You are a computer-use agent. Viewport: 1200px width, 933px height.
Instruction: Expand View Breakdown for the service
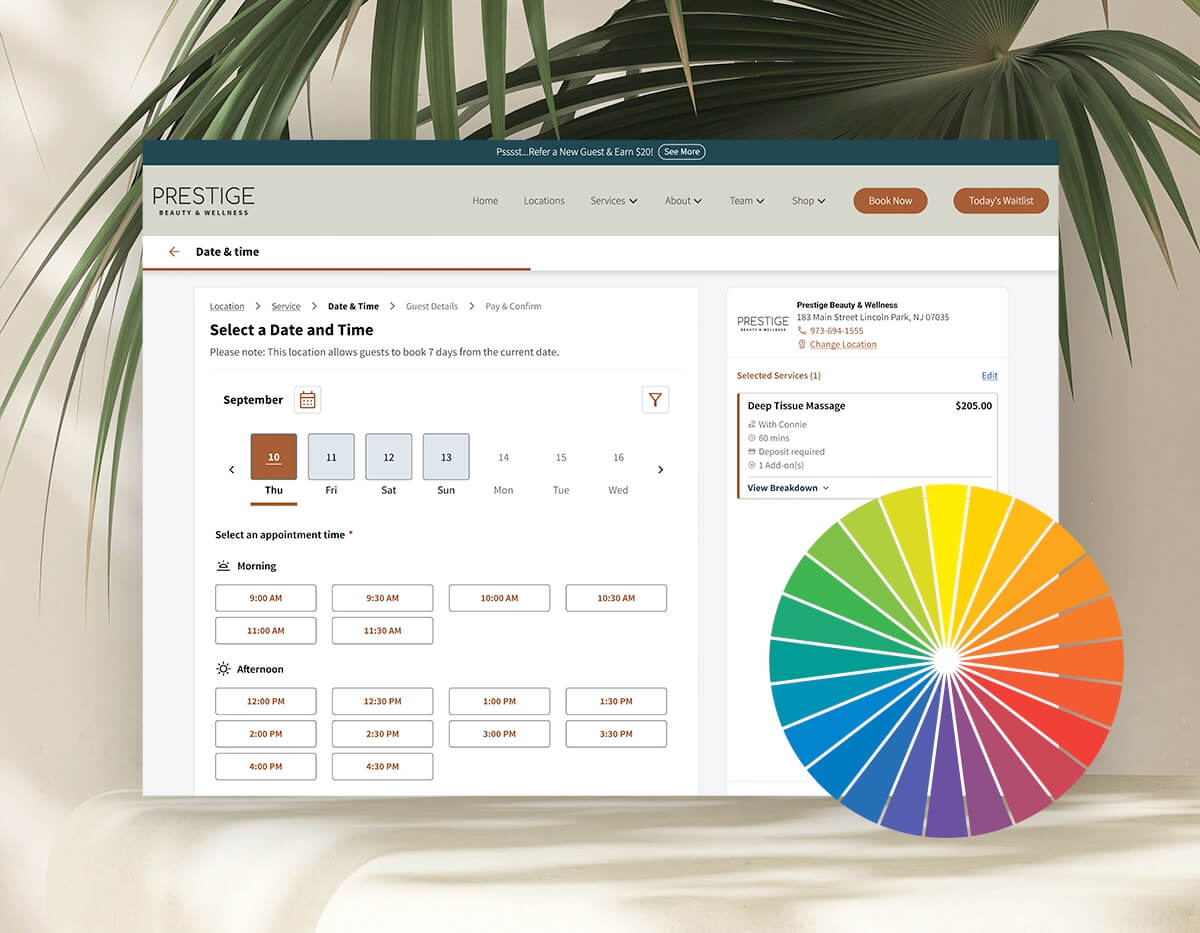788,488
